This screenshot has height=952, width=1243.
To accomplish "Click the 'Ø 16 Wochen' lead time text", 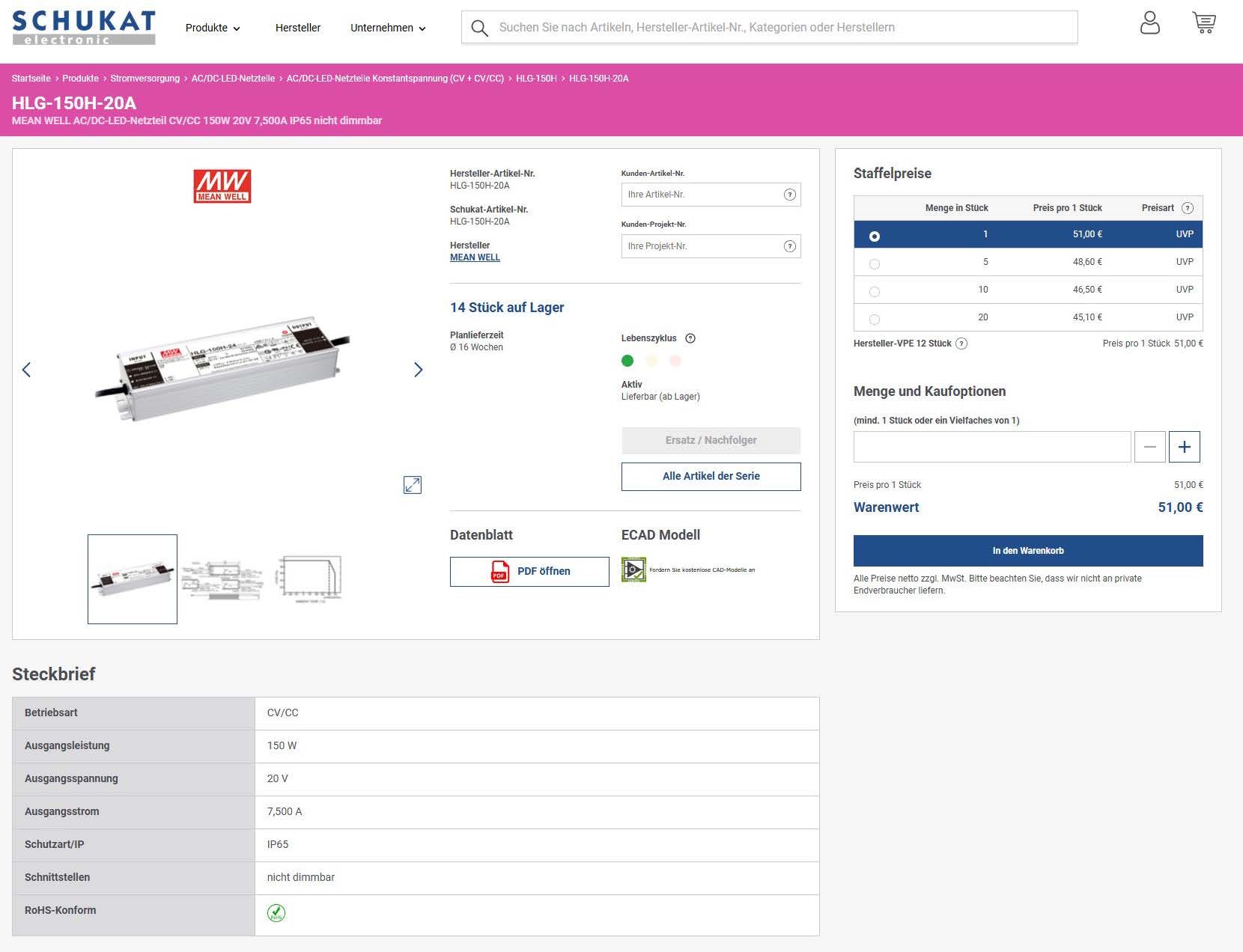I will (476, 347).
